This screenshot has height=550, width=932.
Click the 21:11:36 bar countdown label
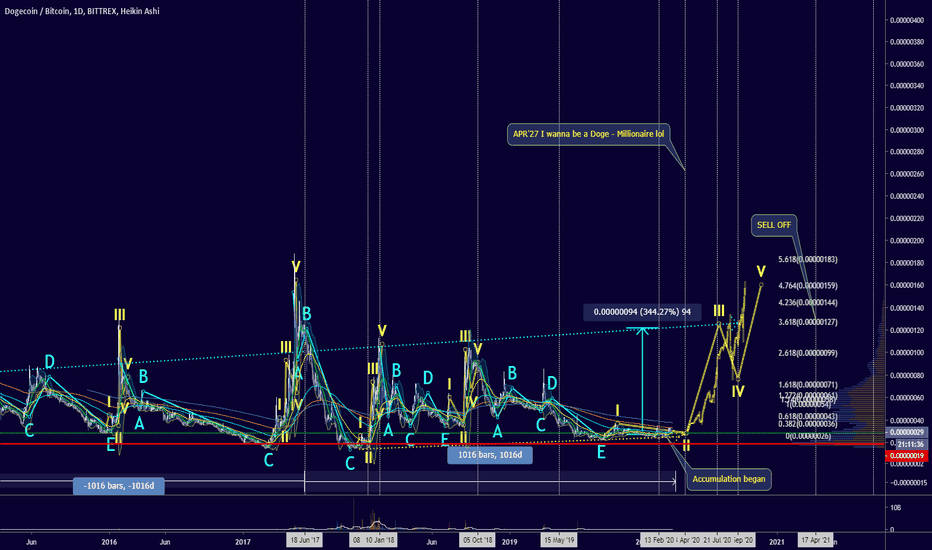coord(910,444)
